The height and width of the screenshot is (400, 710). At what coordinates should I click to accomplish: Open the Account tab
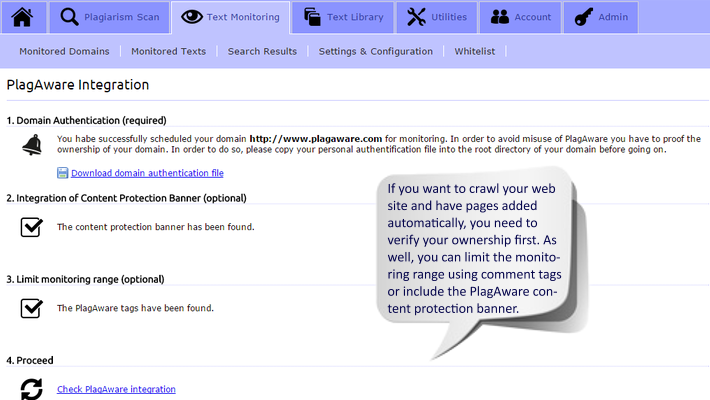pos(520,17)
